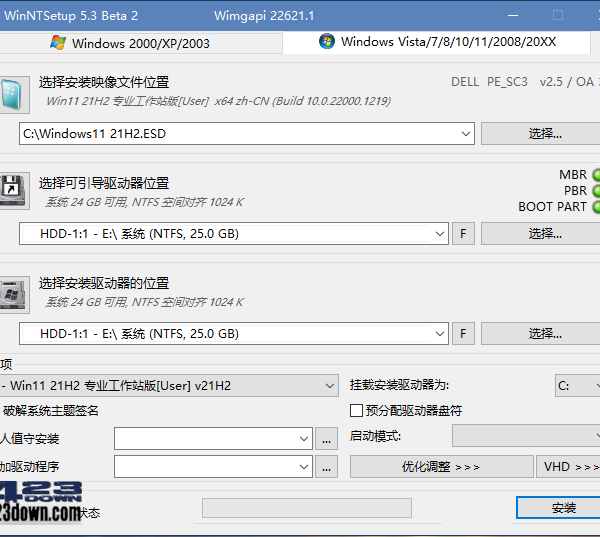Click the MBR green status light

click(597, 175)
